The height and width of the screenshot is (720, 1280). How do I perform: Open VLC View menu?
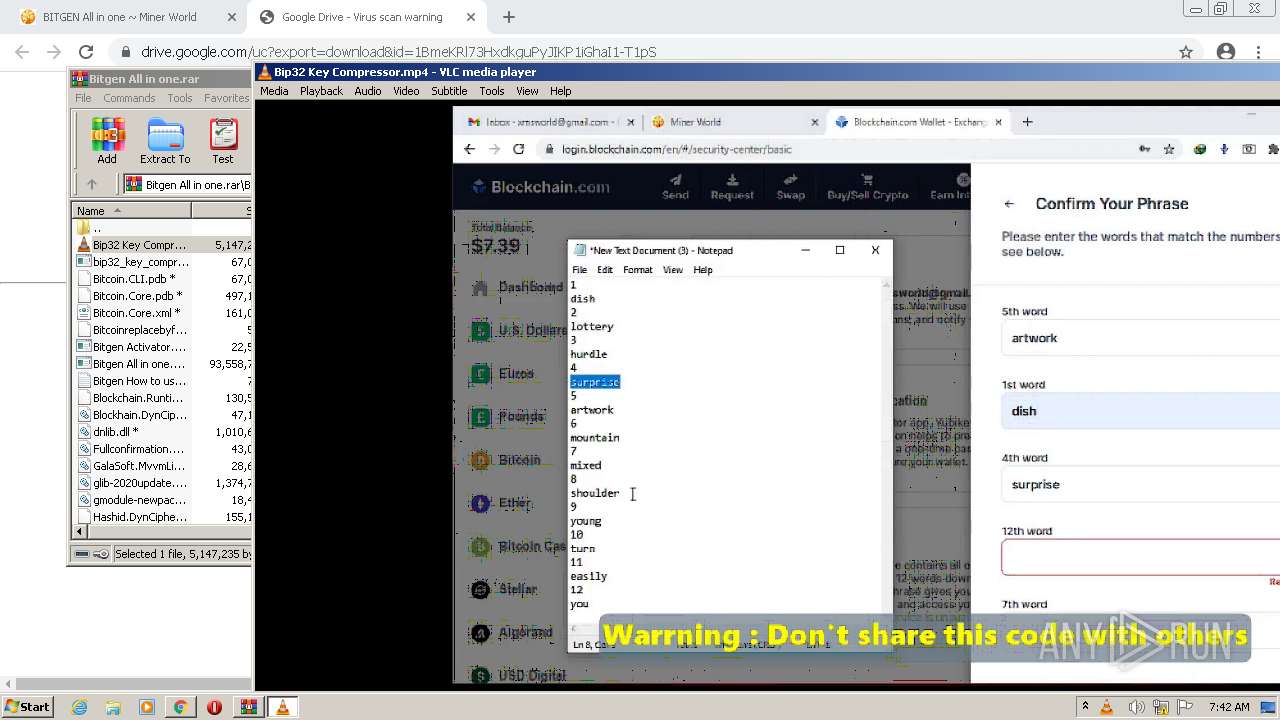pyautogui.click(x=527, y=91)
